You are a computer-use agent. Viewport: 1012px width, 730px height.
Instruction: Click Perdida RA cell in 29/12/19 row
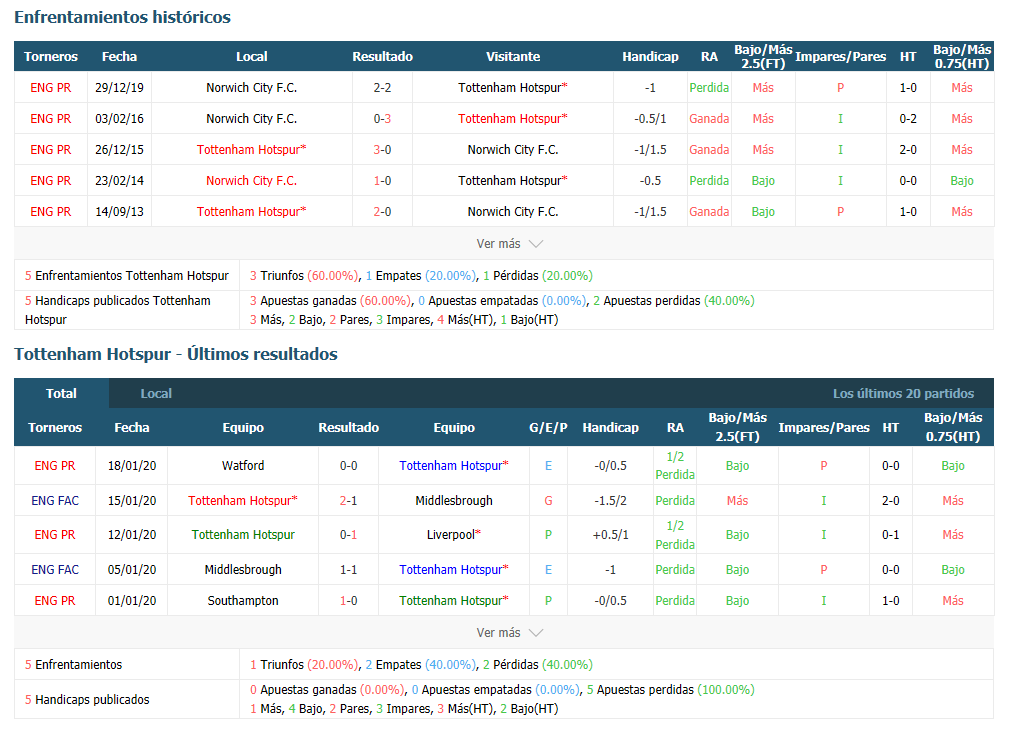click(x=709, y=88)
